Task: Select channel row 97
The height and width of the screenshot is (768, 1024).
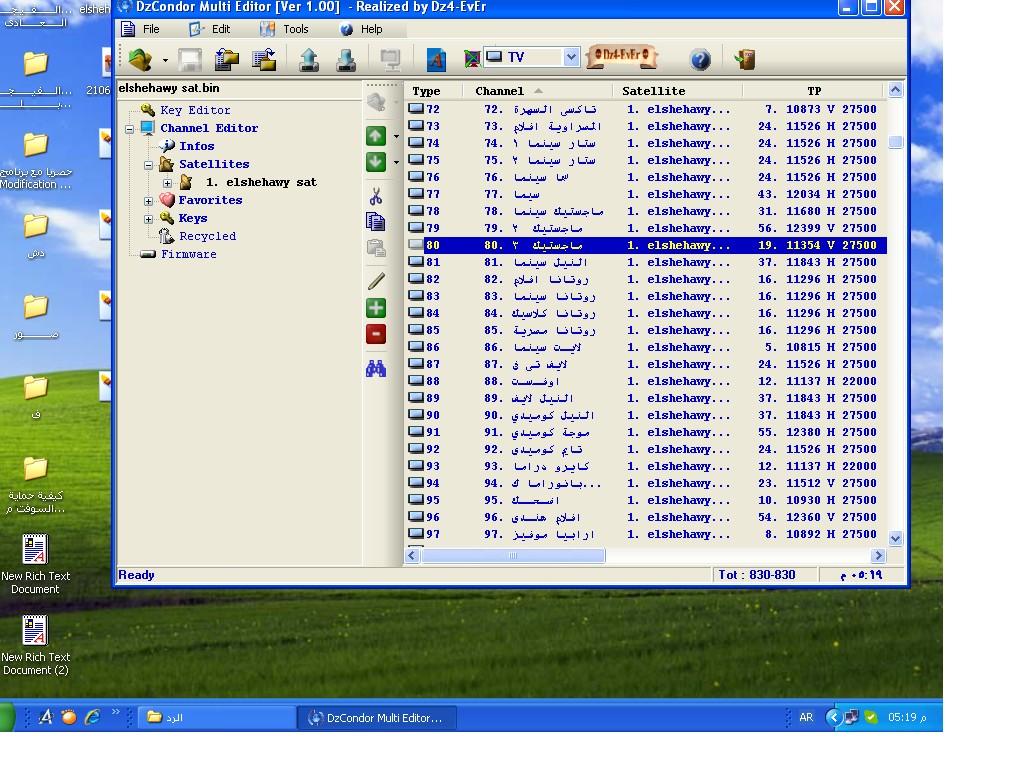Action: click(x=646, y=534)
